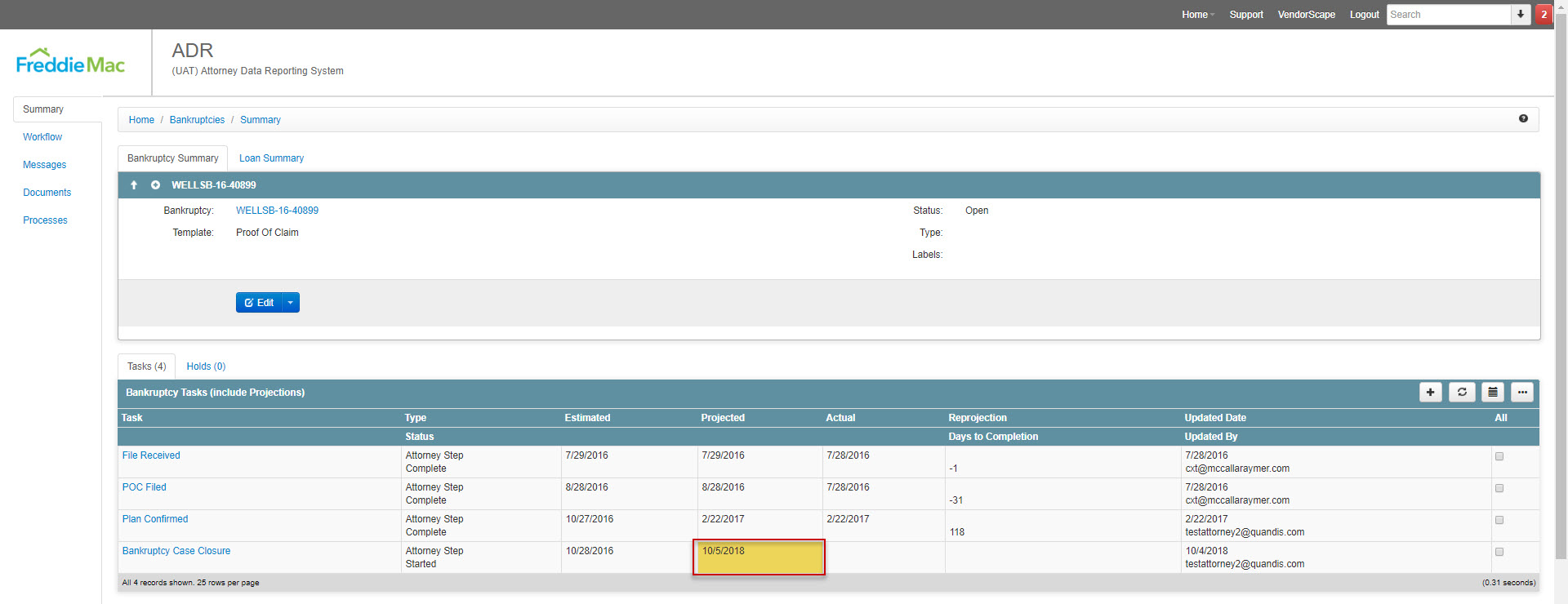Click the Updated Date column header
Screen dimensions: 1568x604
[1215, 418]
